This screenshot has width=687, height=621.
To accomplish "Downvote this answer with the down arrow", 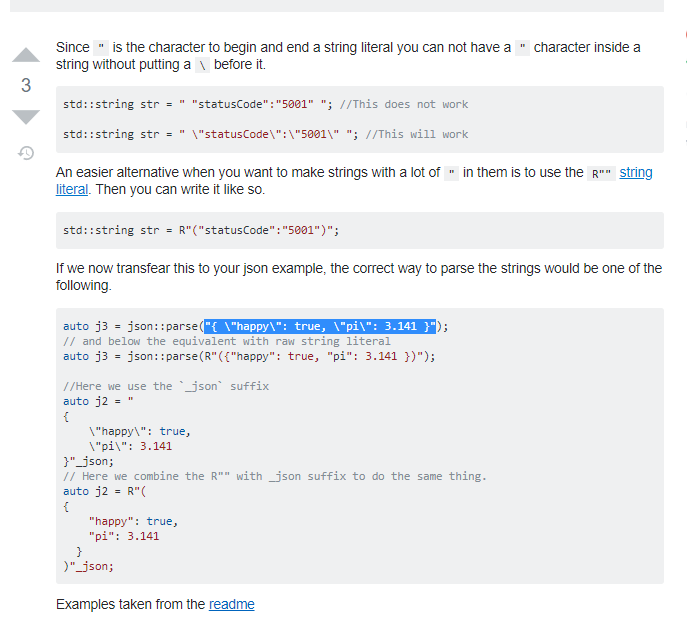I will coord(26,117).
